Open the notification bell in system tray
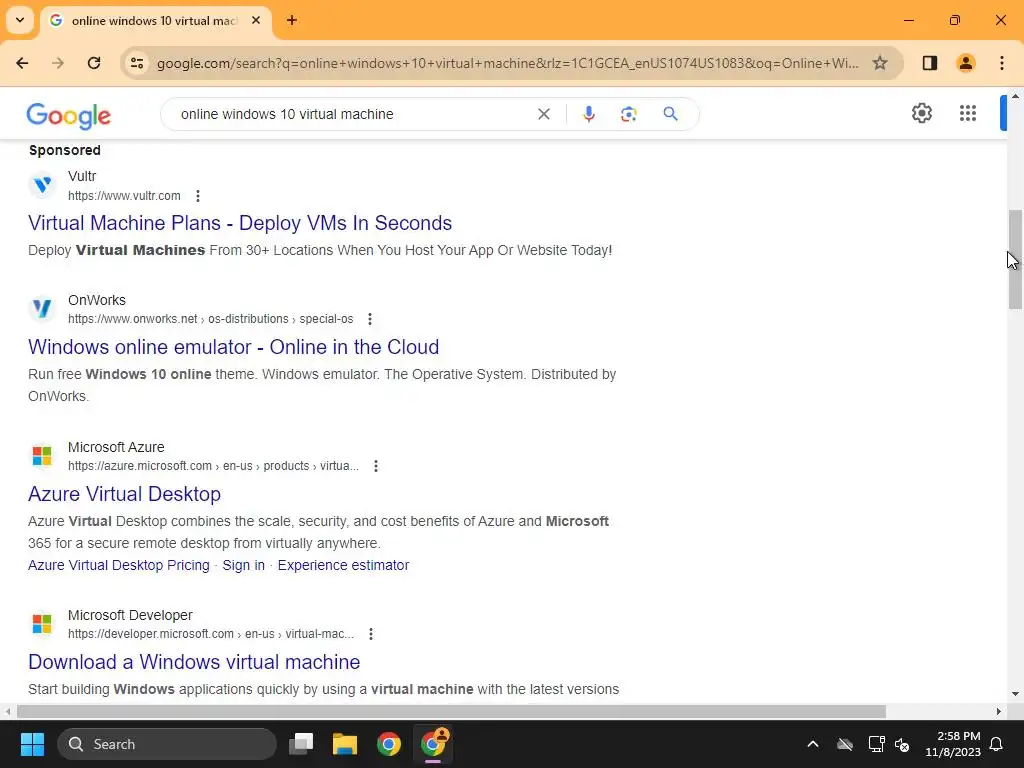The width and height of the screenshot is (1024, 768). pyautogui.click(x=997, y=744)
